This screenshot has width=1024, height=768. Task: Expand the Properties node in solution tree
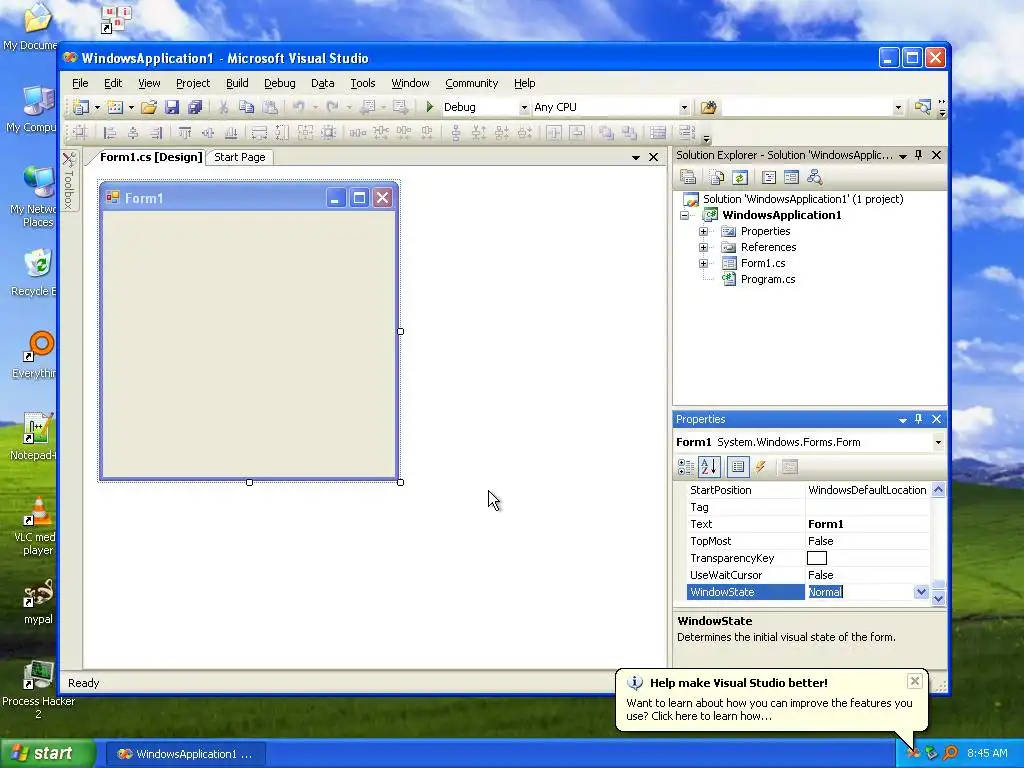[703, 231]
